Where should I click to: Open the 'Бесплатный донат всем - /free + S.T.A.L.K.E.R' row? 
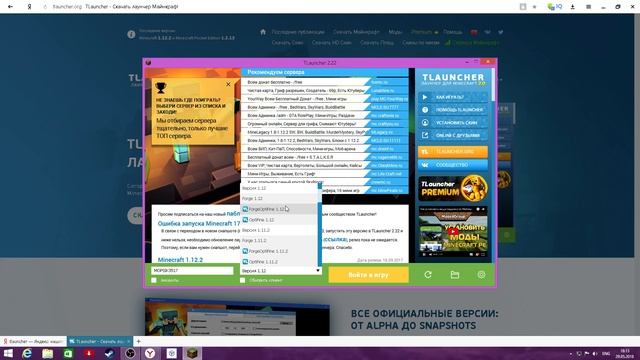(x=324, y=157)
